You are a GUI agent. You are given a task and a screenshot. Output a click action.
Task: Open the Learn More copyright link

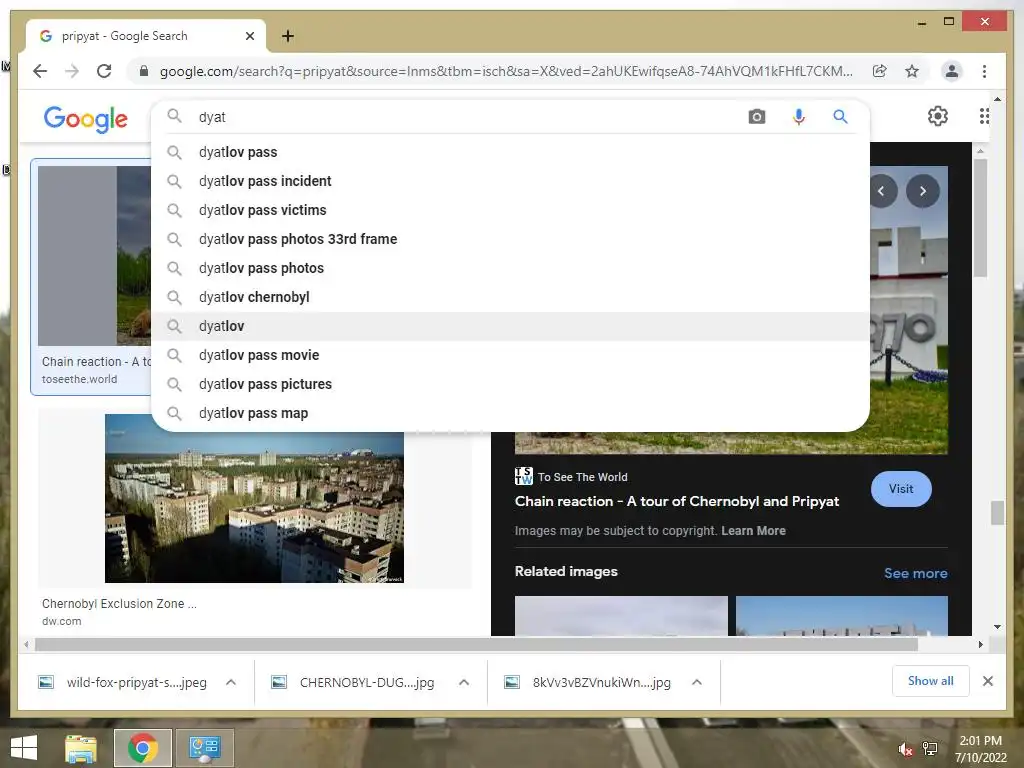coord(753,531)
